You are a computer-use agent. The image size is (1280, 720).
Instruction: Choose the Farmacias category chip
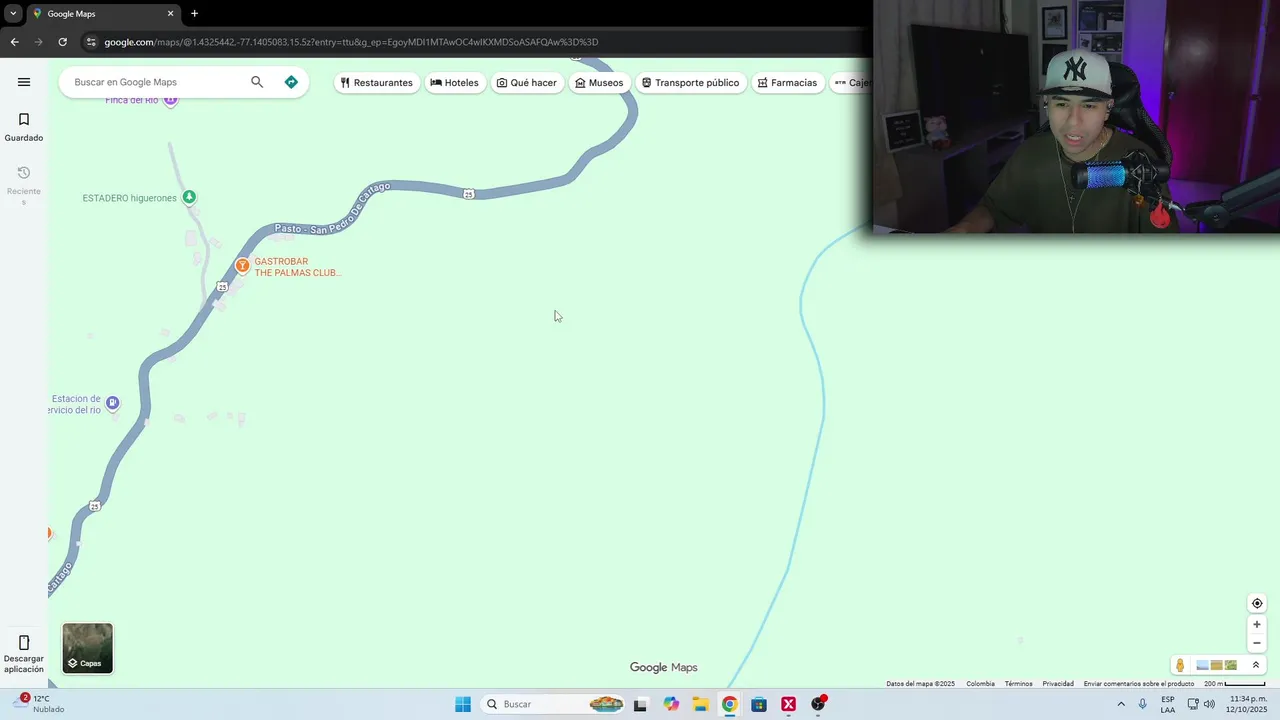(788, 83)
